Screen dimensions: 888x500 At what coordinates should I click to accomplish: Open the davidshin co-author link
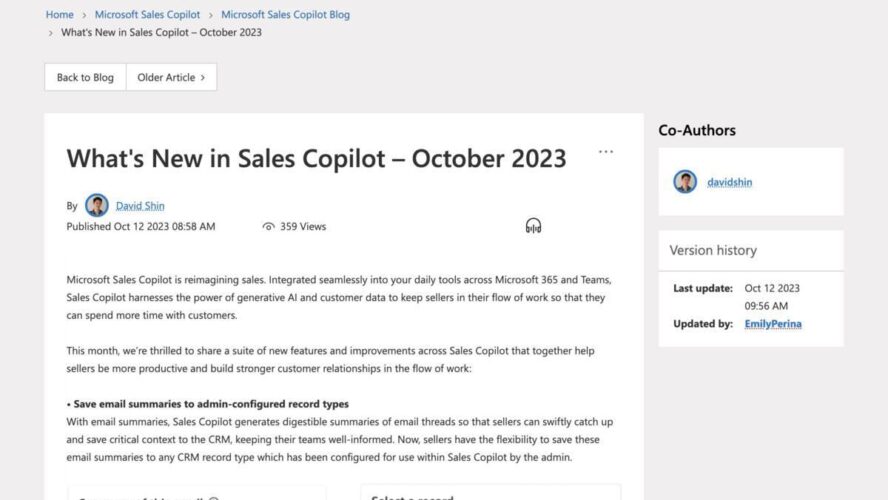coord(729,182)
